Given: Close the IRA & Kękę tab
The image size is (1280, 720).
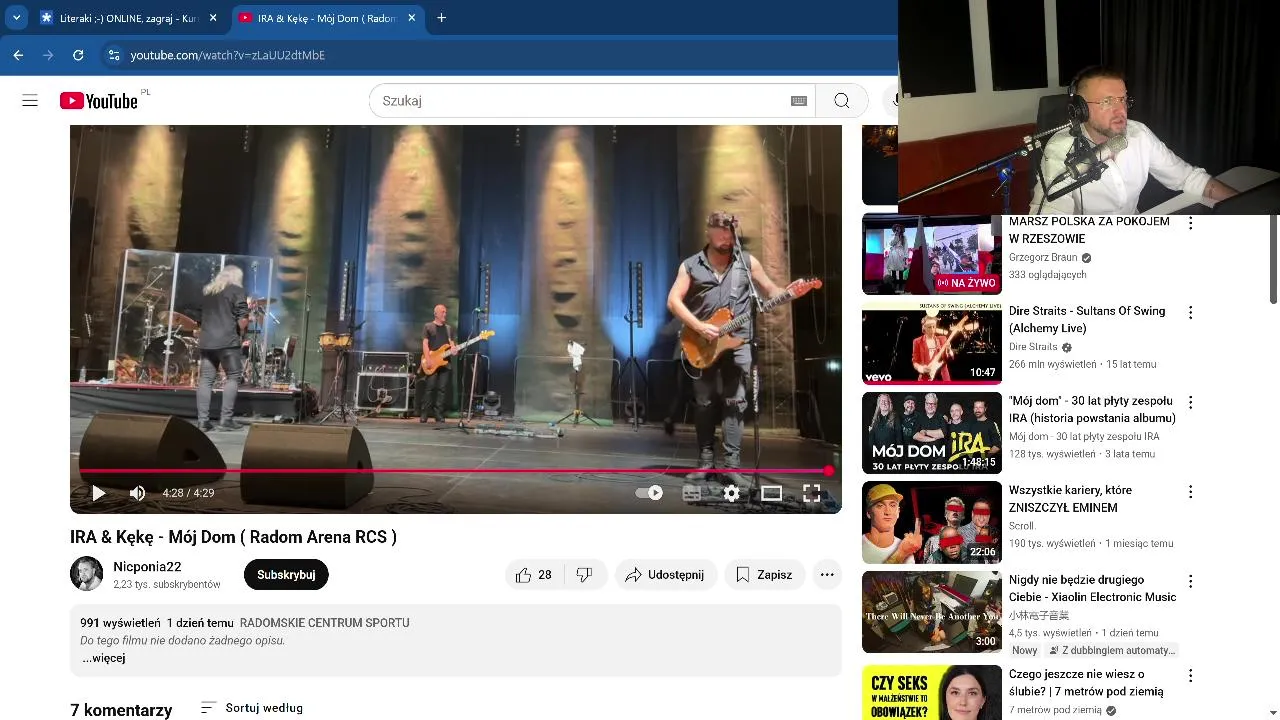Looking at the screenshot, I should click(x=411, y=18).
